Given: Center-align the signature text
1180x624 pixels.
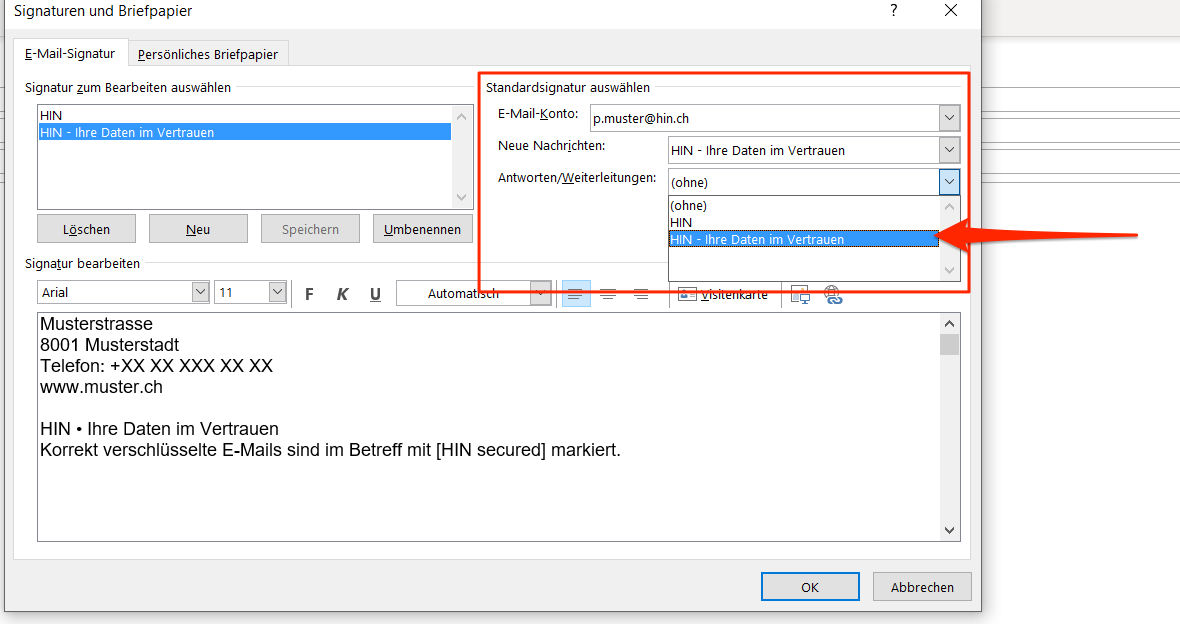Looking at the screenshot, I should tap(608, 294).
